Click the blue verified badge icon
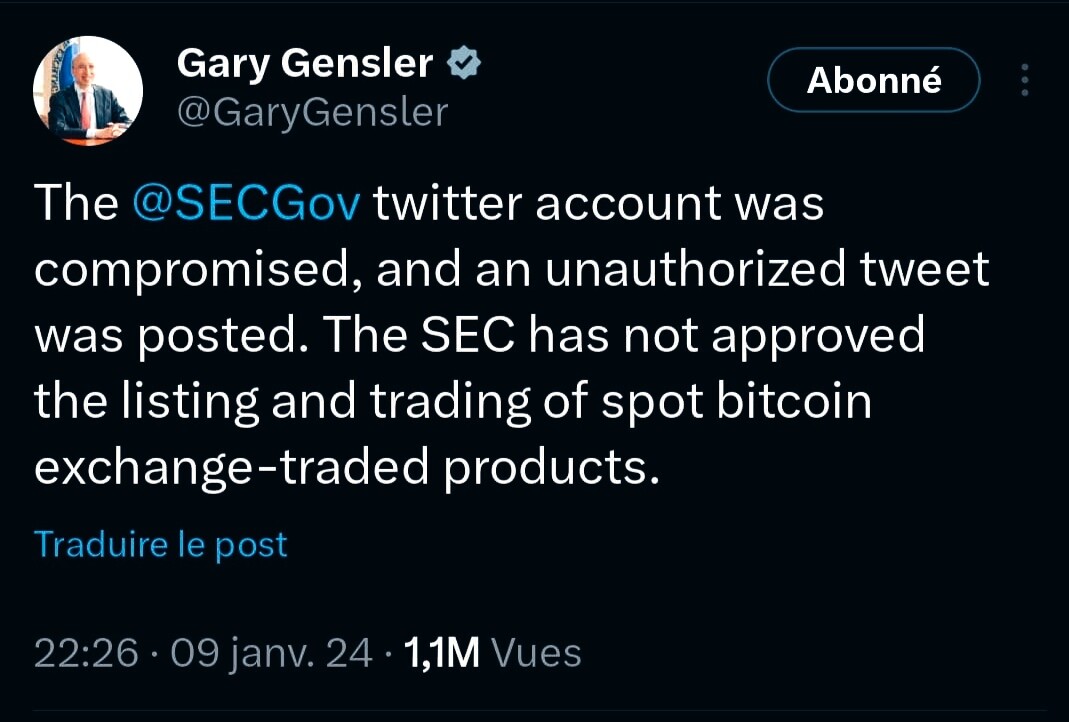The height and width of the screenshot is (722, 1069). (464, 63)
